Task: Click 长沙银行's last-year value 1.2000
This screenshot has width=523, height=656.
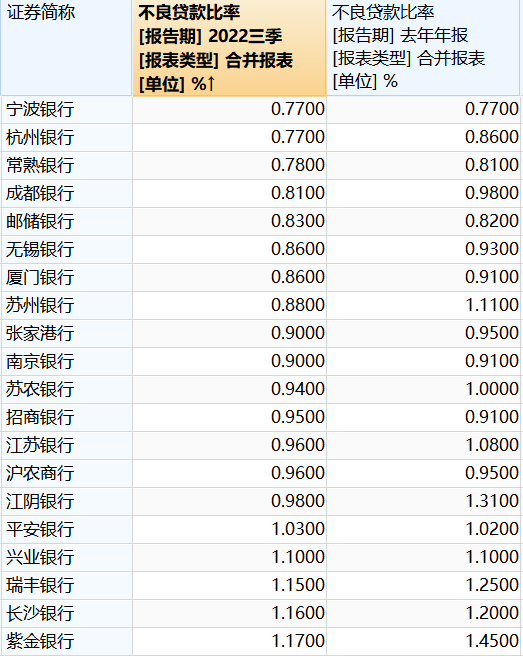Action: [x=492, y=614]
